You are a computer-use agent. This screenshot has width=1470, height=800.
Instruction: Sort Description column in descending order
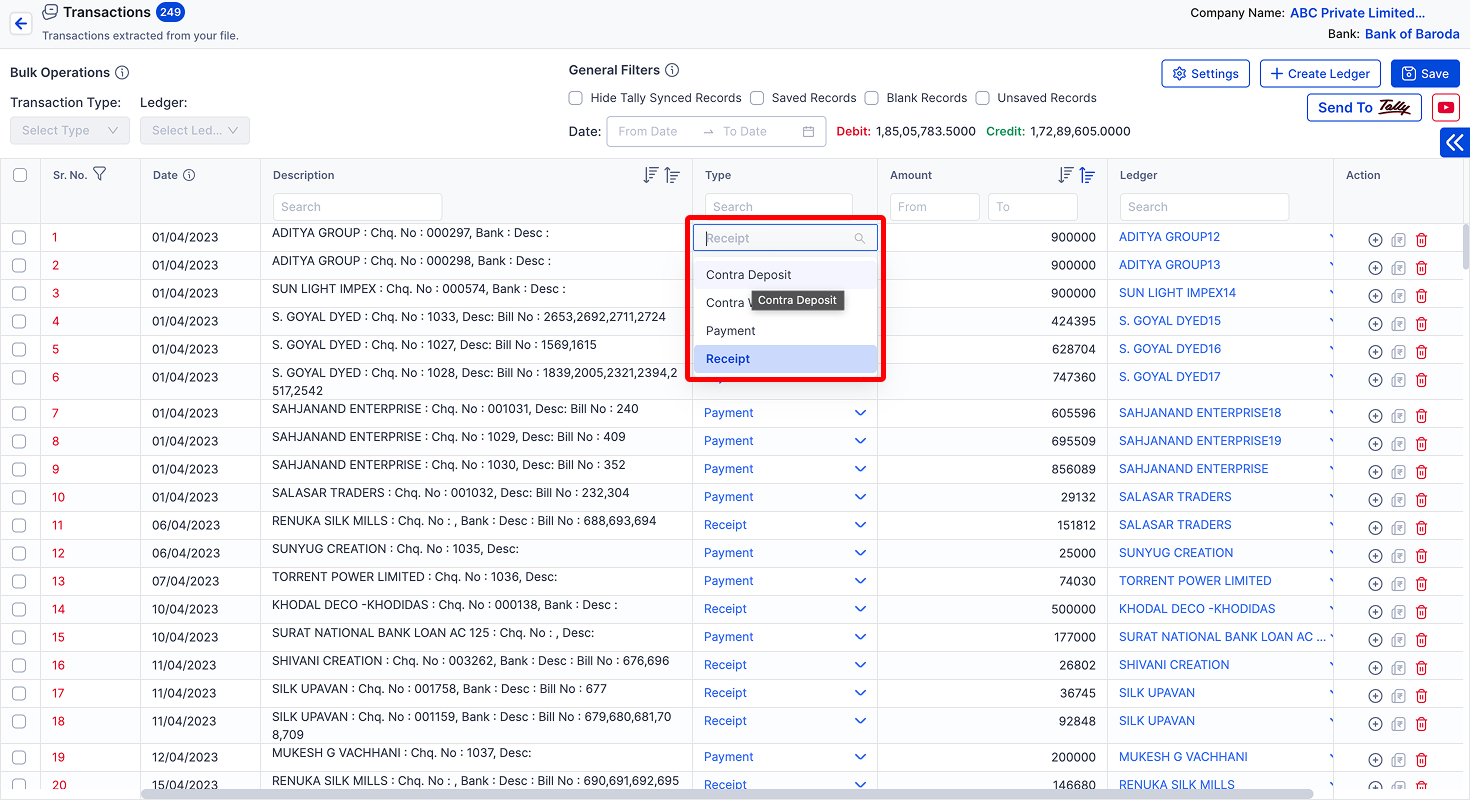(651, 175)
